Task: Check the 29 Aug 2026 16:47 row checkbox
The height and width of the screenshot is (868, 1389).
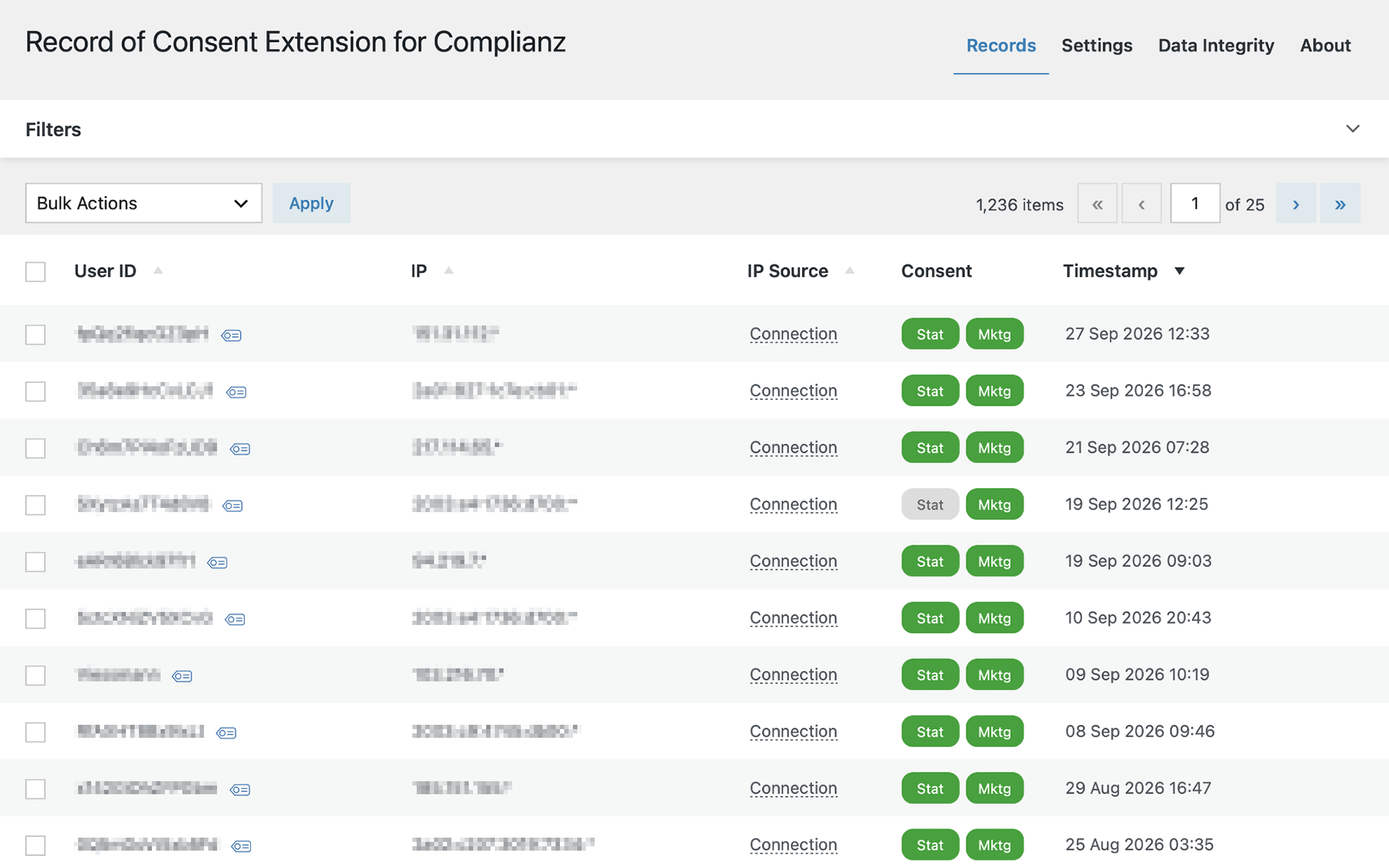Action: coord(35,789)
